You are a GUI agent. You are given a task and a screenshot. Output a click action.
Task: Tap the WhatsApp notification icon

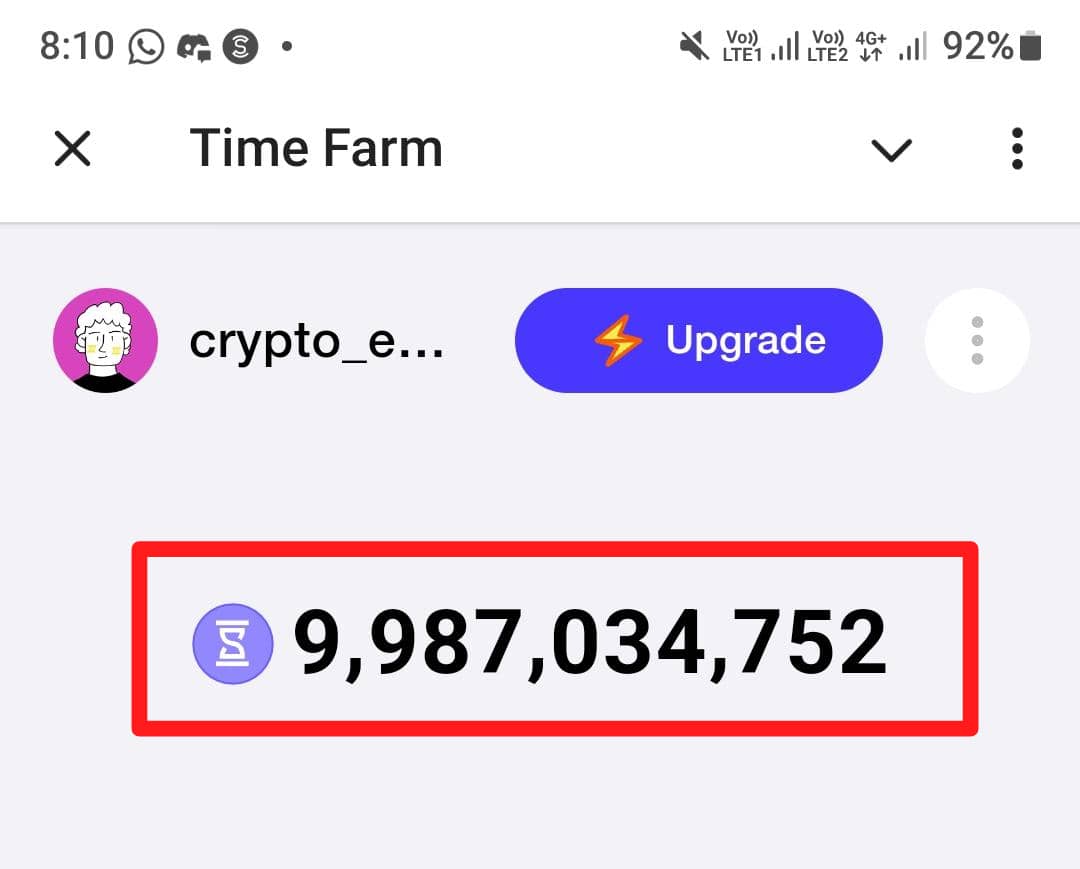pyautogui.click(x=146, y=47)
